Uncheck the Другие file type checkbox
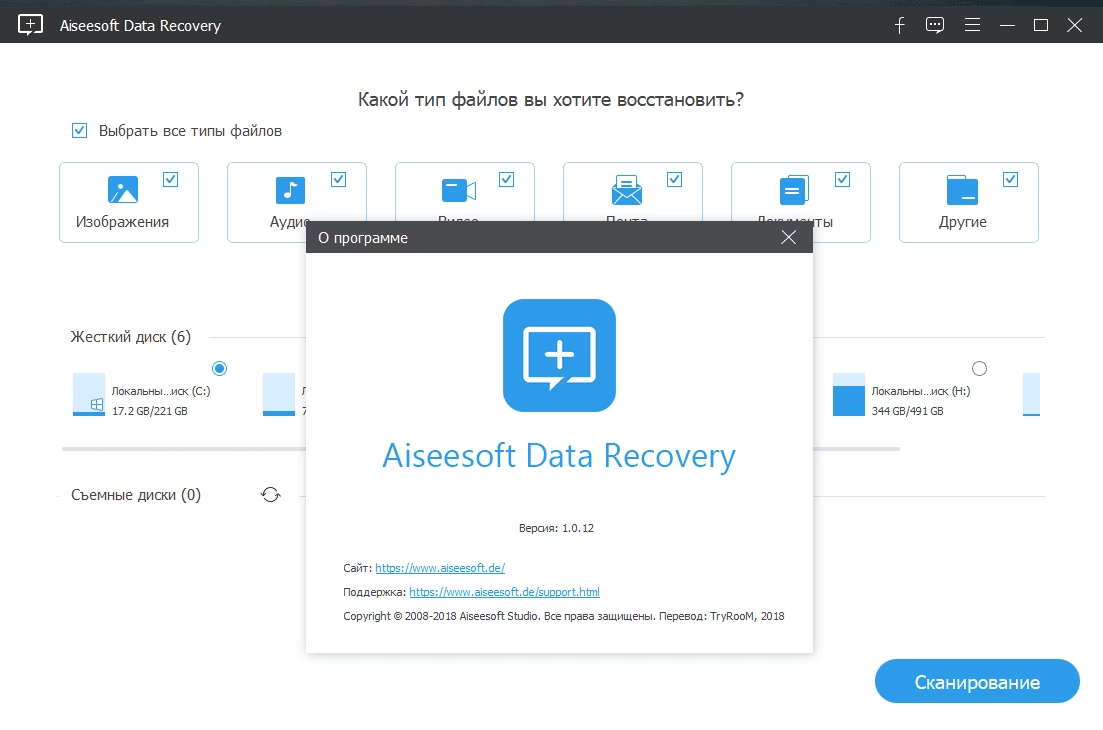Viewport: 1103px width, 730px height. click(1010, 179)
